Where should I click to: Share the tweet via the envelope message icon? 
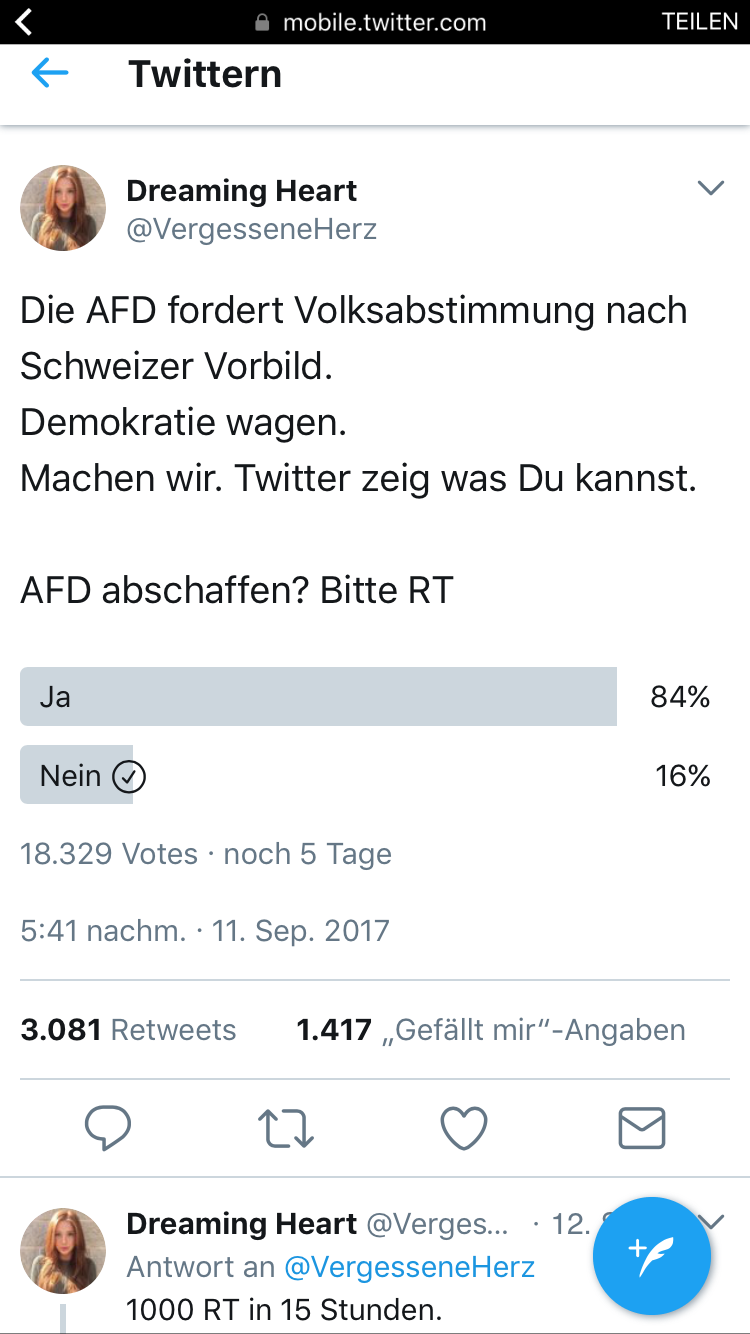[642, 1128]
